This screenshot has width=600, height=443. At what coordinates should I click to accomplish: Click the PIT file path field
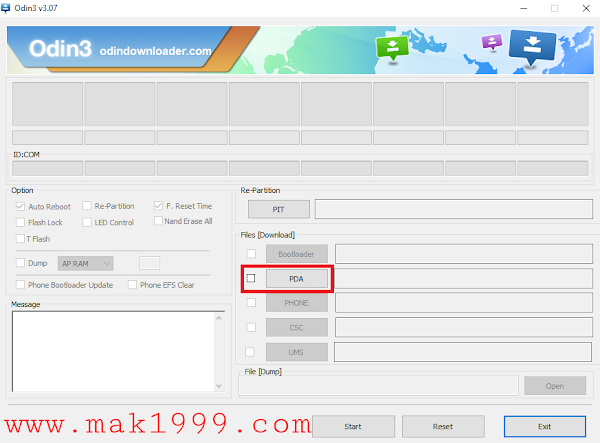tap(454, 209)
